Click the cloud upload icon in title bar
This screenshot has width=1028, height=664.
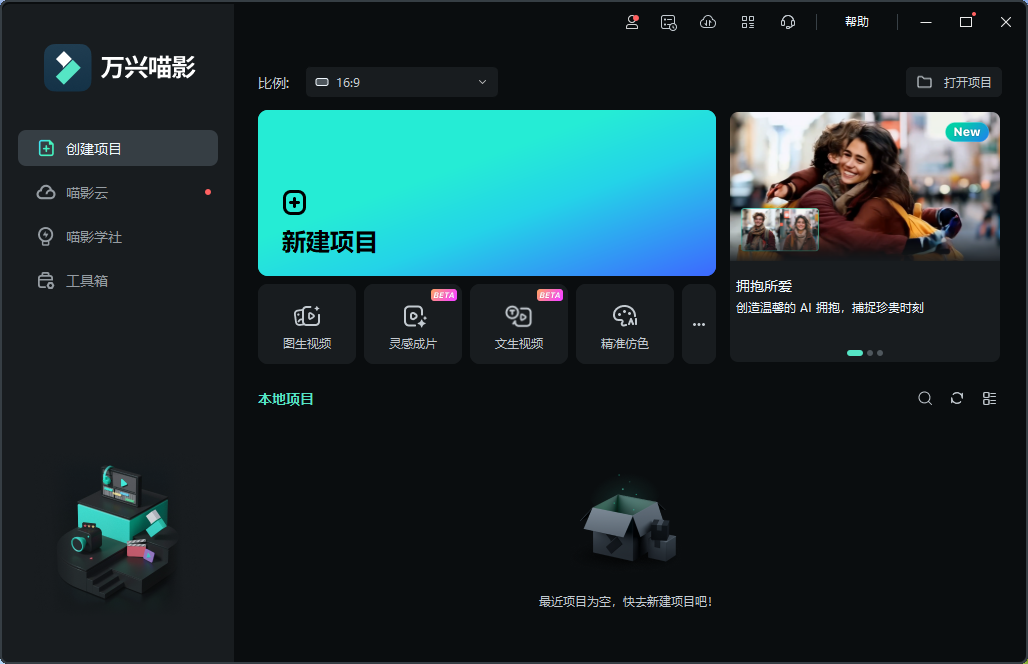pos(708,21)
